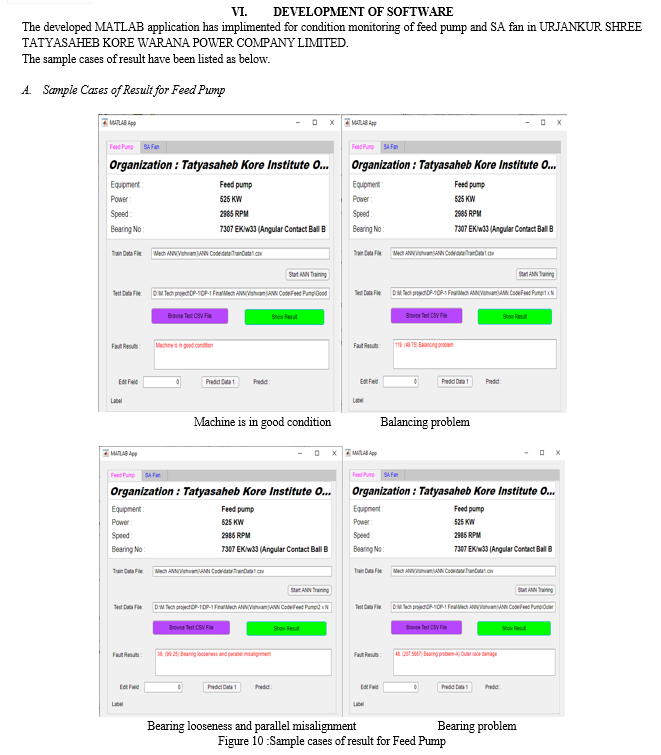The width and height of the screenshot is (661, 755).
Task: Click Predict Data 1 in Bearing looseness window
Action: coord(222,687)
